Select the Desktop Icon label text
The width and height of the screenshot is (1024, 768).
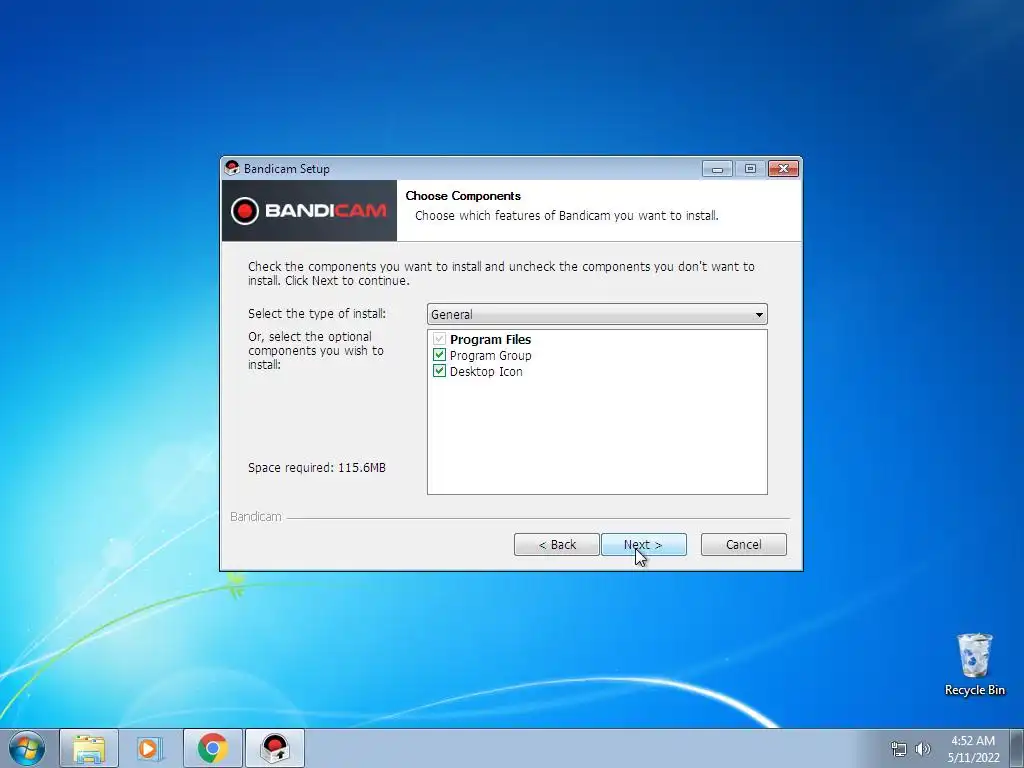tap(486, 372)
